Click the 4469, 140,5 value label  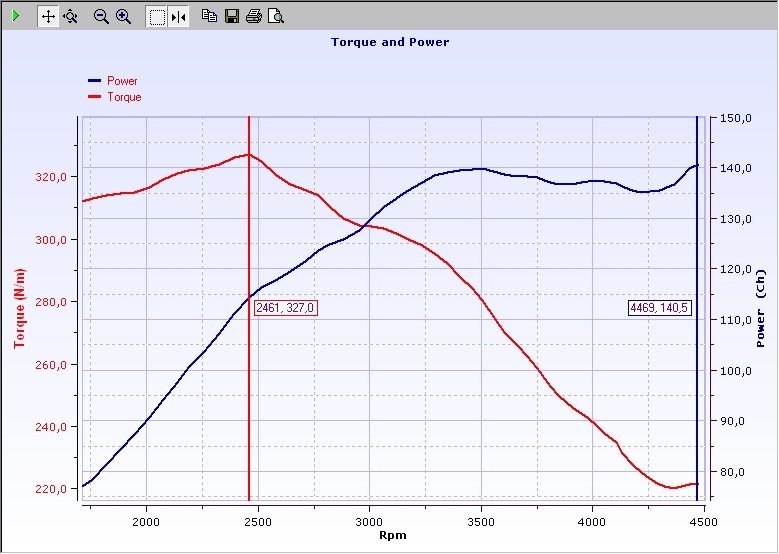pos(660,308)
